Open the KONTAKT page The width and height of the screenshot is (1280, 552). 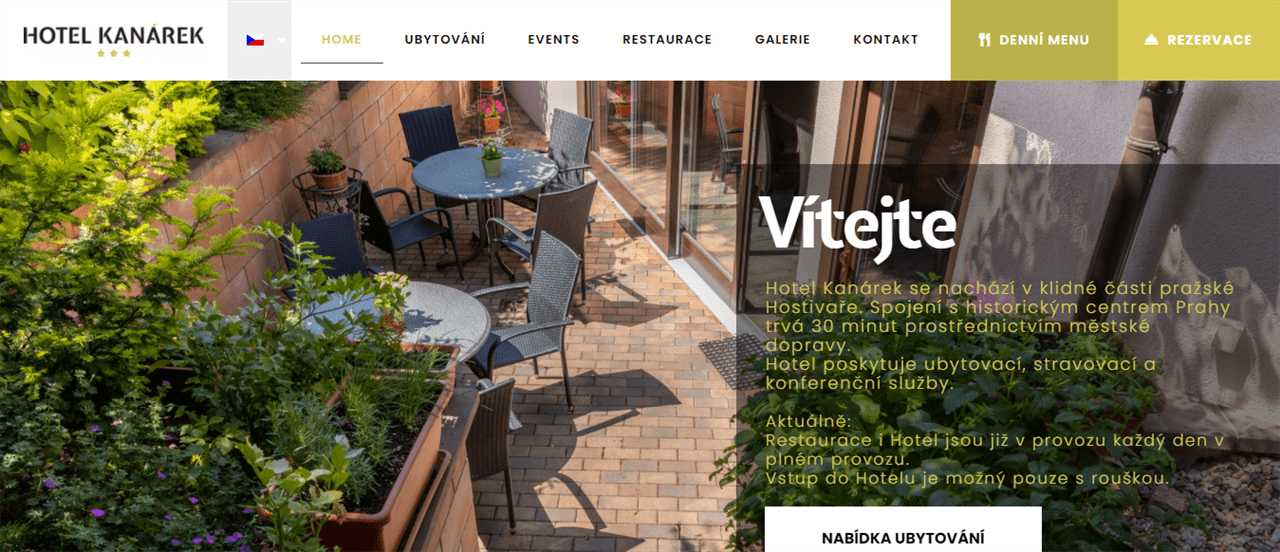pos(886,40)
